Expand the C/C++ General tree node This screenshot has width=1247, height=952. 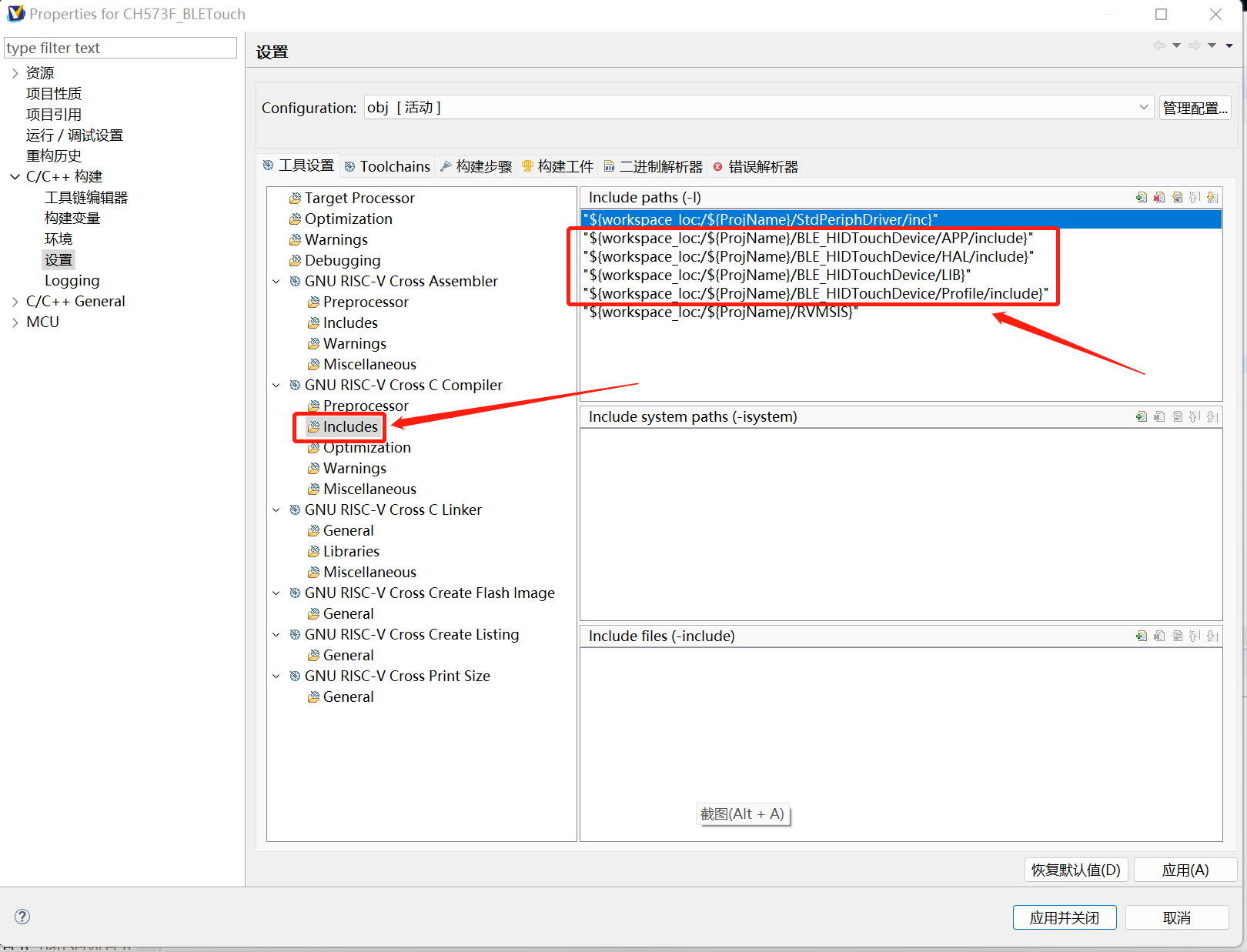pos(15,302)
